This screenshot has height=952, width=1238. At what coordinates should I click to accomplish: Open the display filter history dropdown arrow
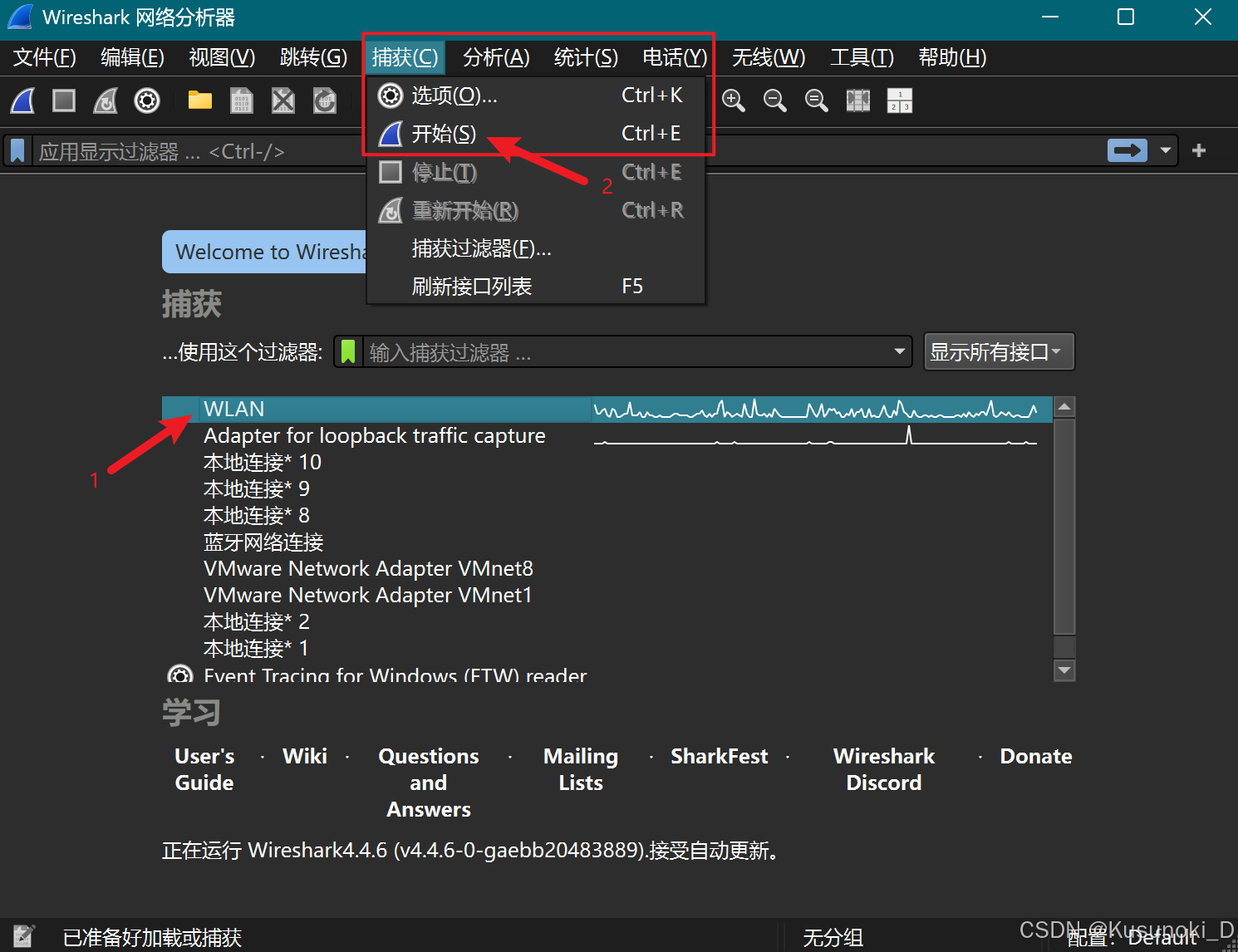click(x=1165, y=150)
